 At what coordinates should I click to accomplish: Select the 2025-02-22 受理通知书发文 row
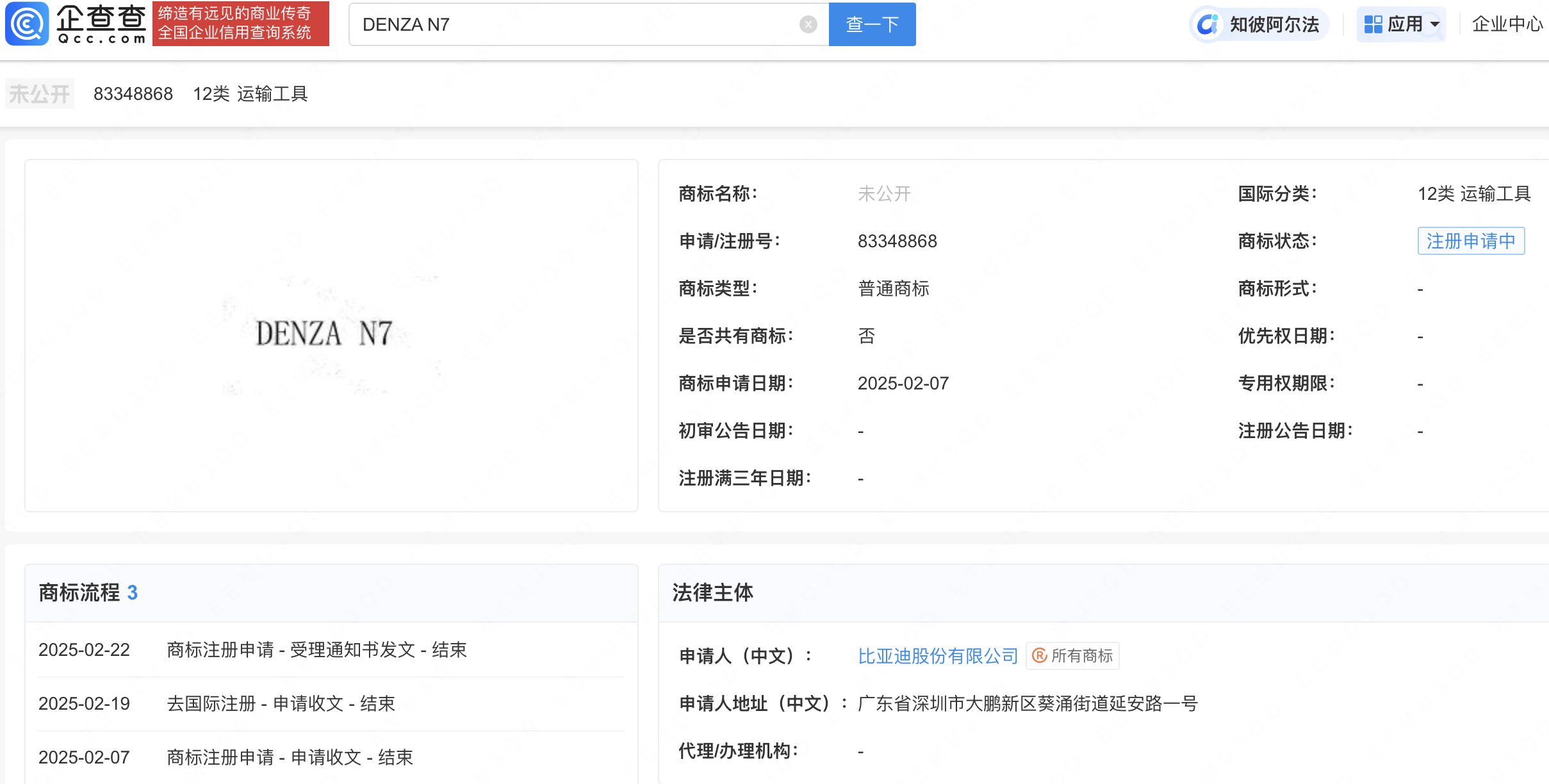(x=331, y=649)
